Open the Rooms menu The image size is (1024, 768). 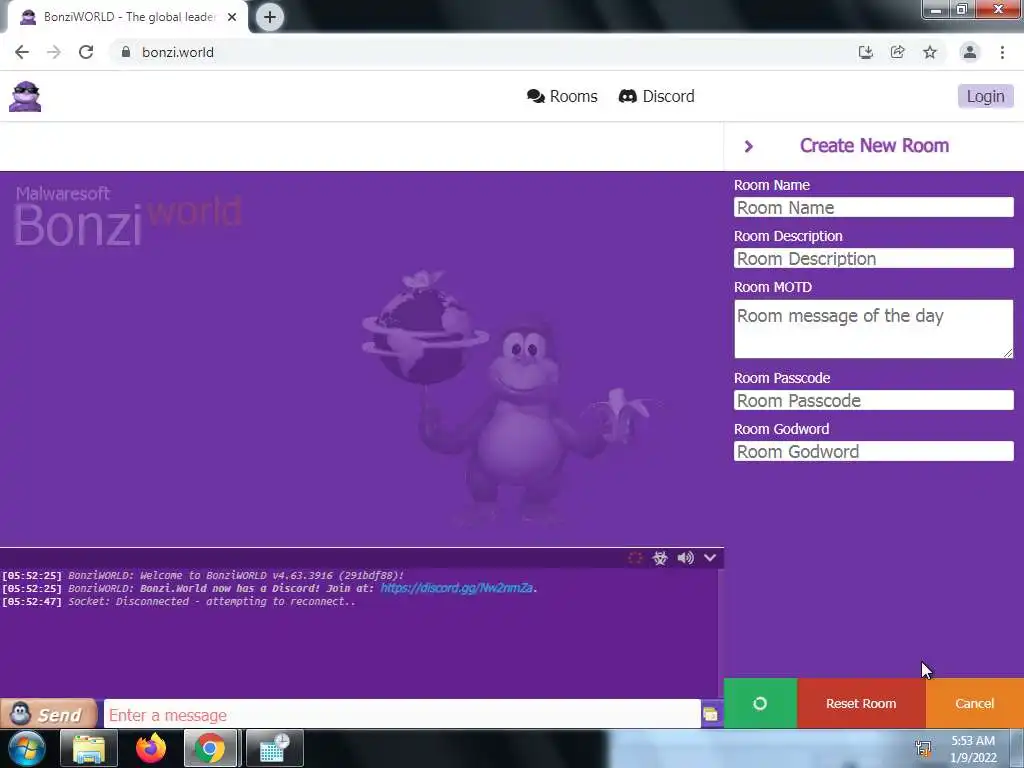click(x=562, y=97)
